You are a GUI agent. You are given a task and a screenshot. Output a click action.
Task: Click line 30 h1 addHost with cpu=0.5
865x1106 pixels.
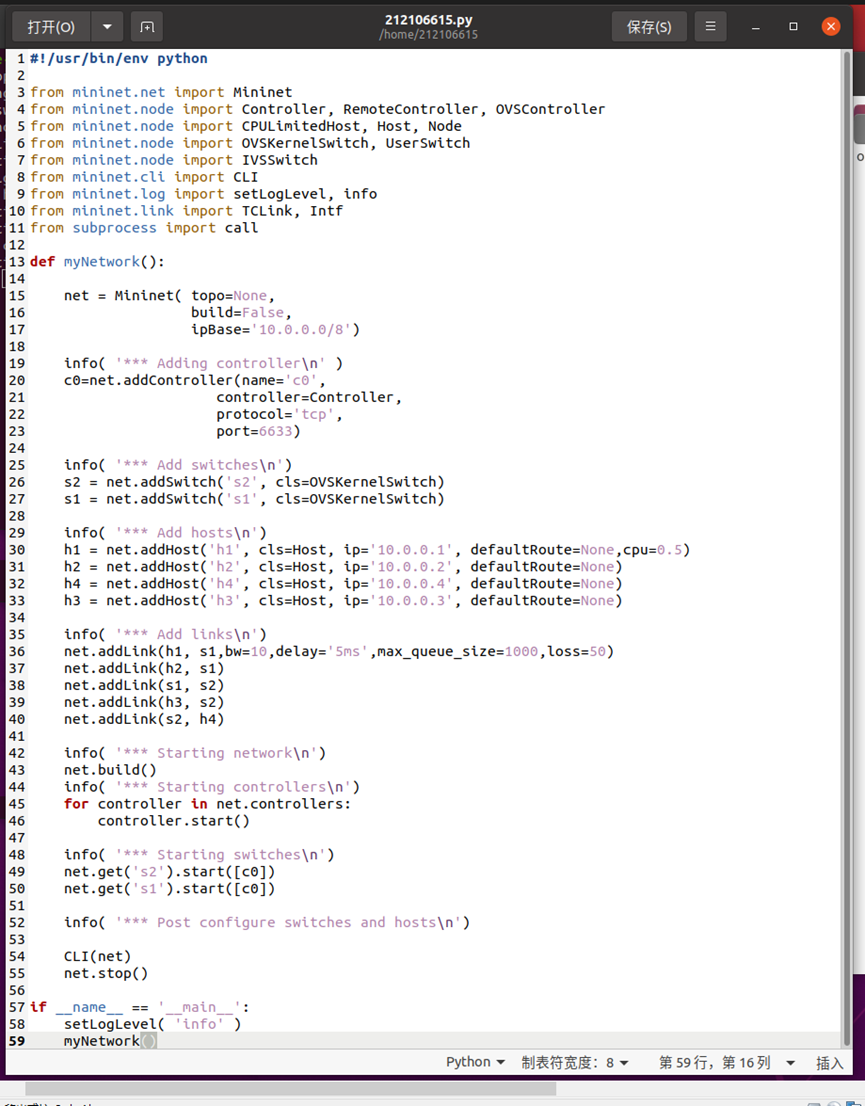pyautogui.click(x=377, y=549)
